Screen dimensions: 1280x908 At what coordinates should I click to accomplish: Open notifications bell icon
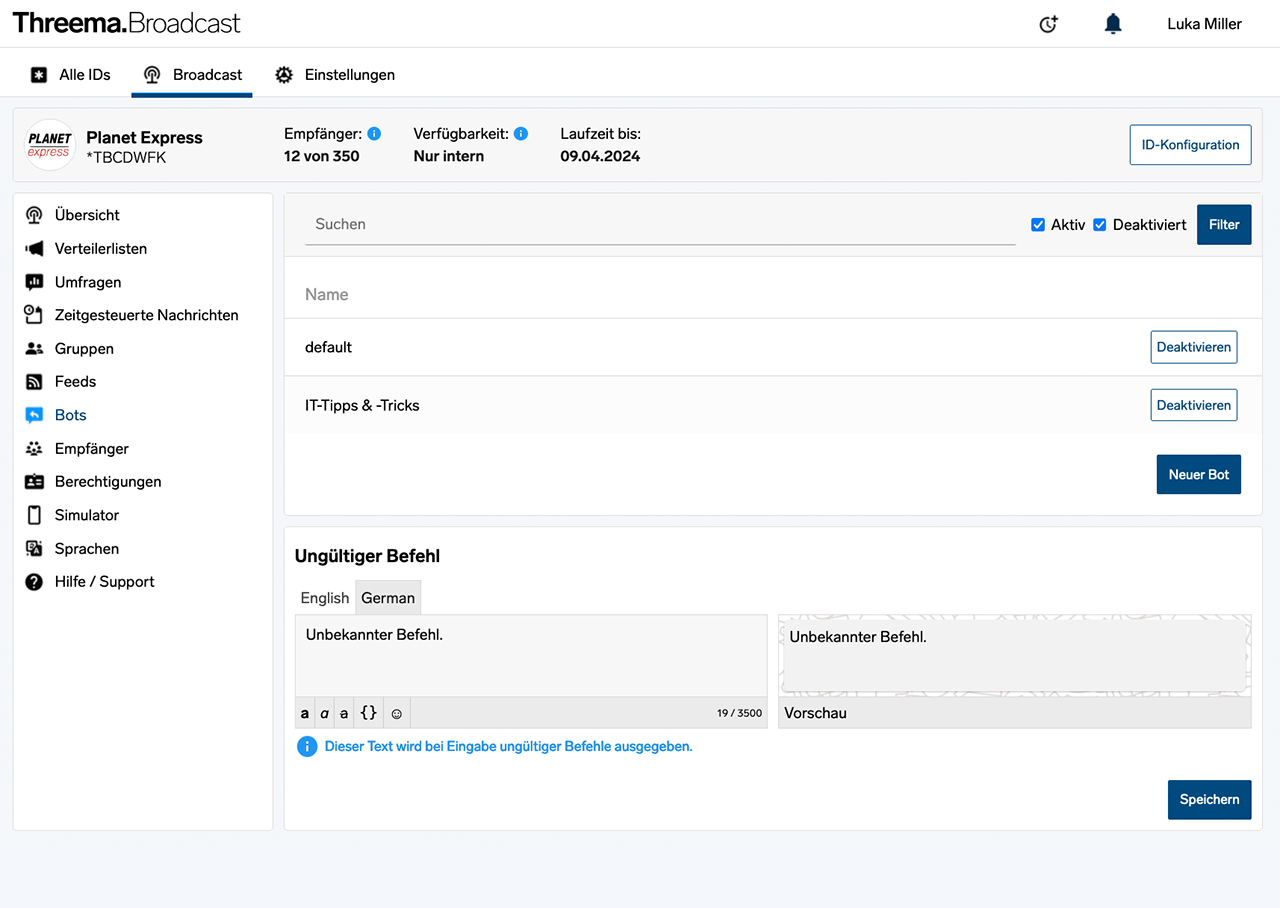coord(1113,24)
